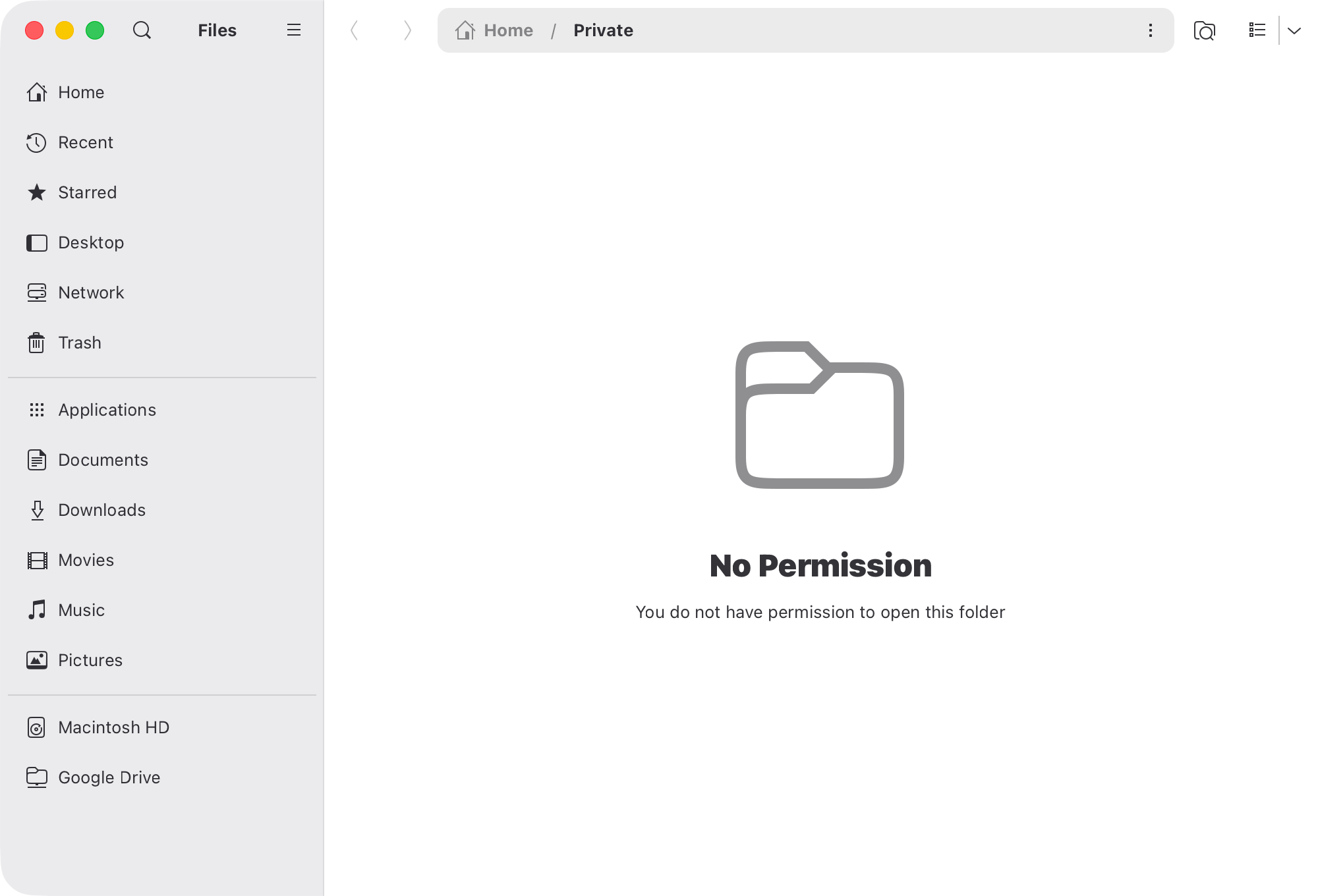Select the Recent sidebar entry
1318x896 pixels.
(86, 142)
